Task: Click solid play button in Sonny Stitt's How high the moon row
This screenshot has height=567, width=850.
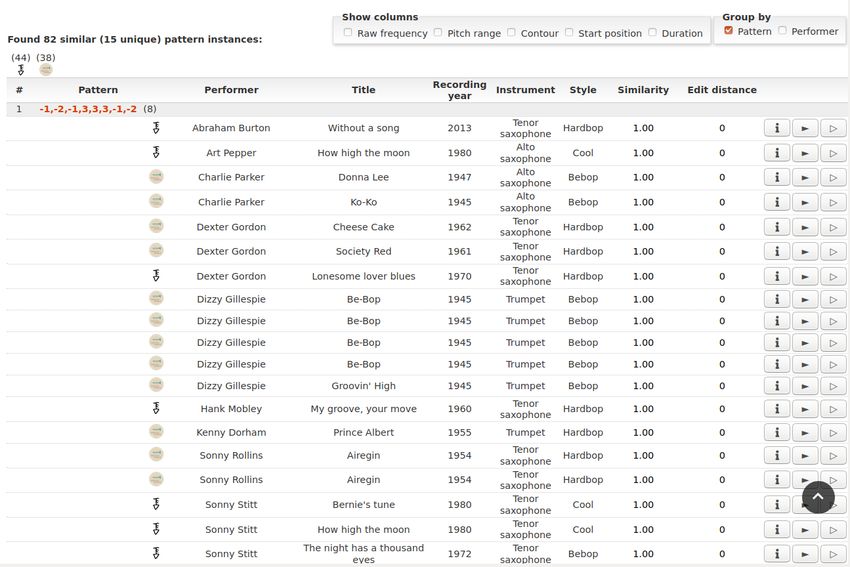Action: coord(805,530)
